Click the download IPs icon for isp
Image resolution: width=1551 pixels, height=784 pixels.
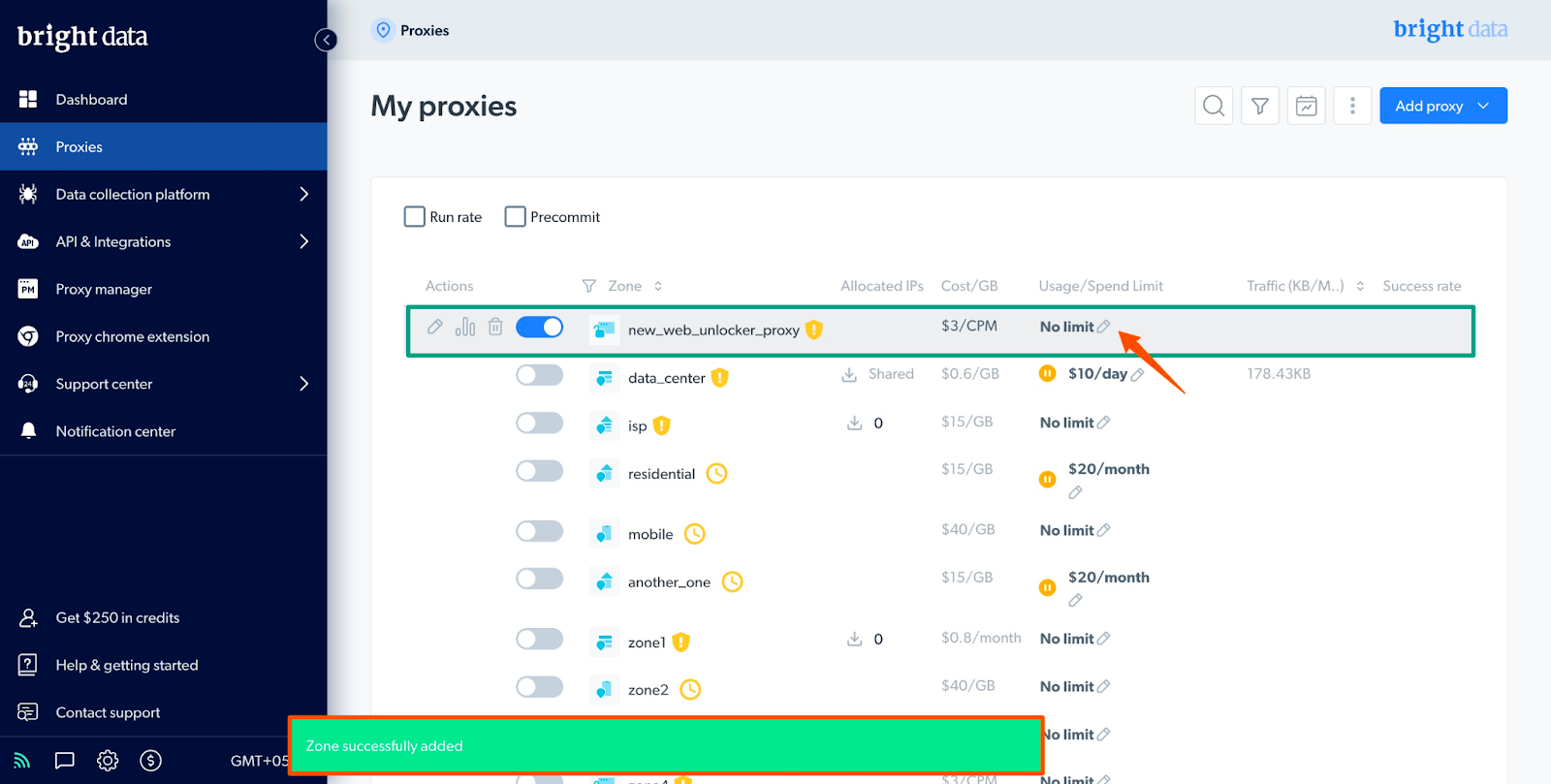point(854,423)
